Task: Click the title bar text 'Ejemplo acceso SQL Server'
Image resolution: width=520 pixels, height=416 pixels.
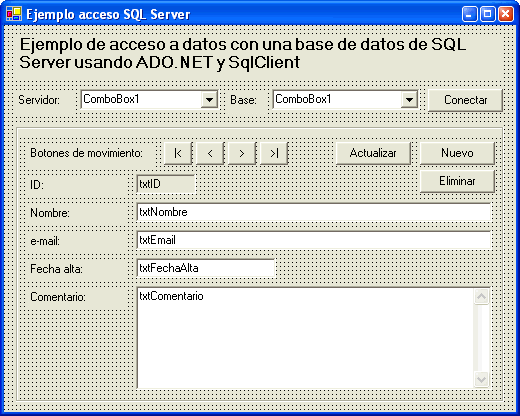Action: [108, 15]
